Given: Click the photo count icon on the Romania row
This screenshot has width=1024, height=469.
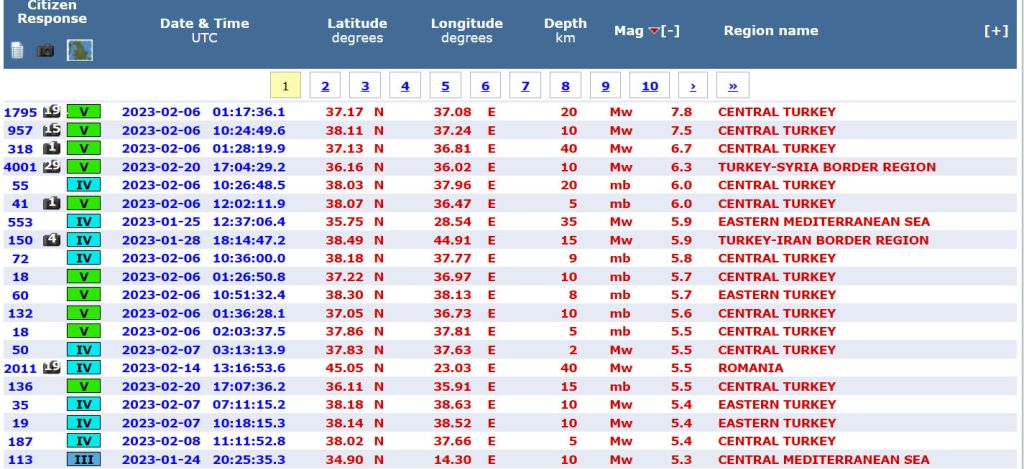Looking at the screenshot, I should click(x=52, y=368).
